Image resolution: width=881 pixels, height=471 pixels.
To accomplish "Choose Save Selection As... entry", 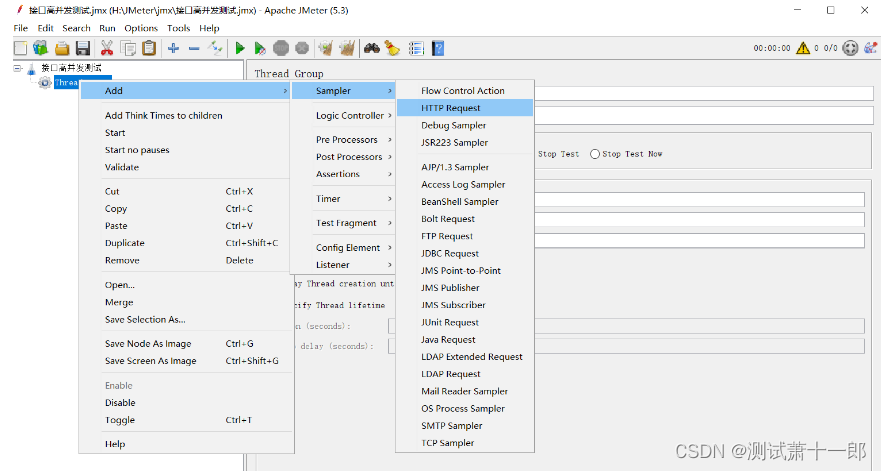I will pyautogui.click(x=185, y=319).
